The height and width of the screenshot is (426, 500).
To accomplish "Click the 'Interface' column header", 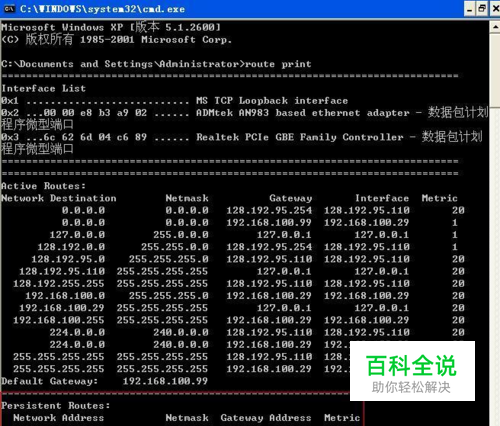I will pos(382,198).
